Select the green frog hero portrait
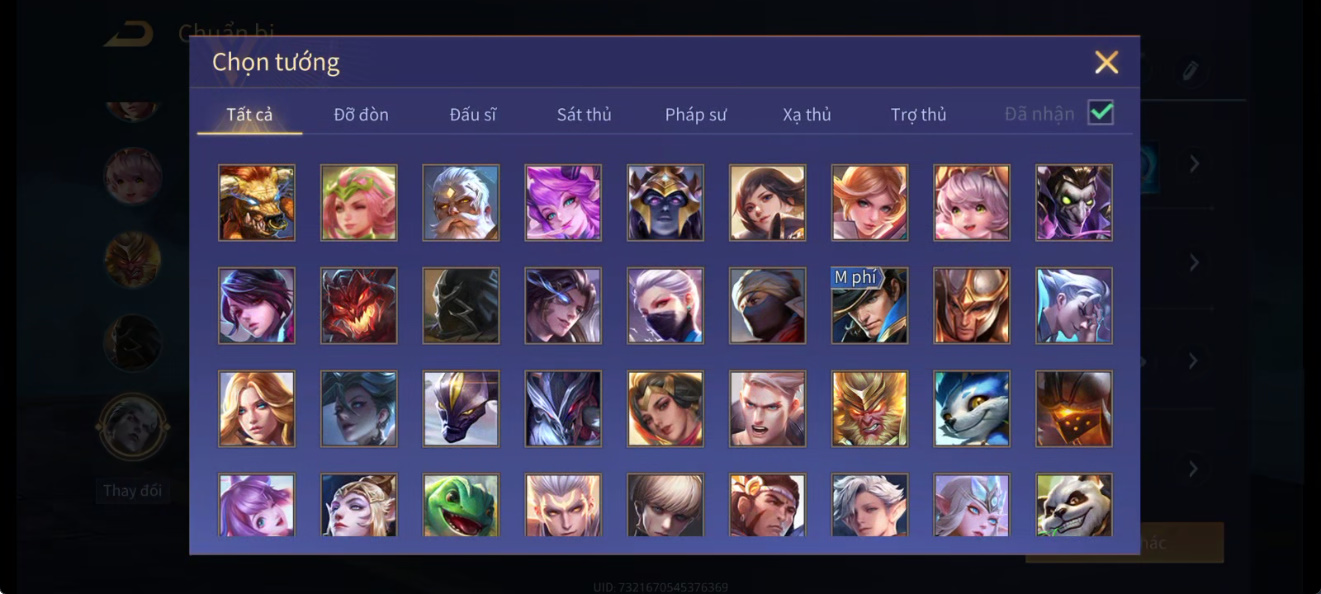 coord(461,505)
